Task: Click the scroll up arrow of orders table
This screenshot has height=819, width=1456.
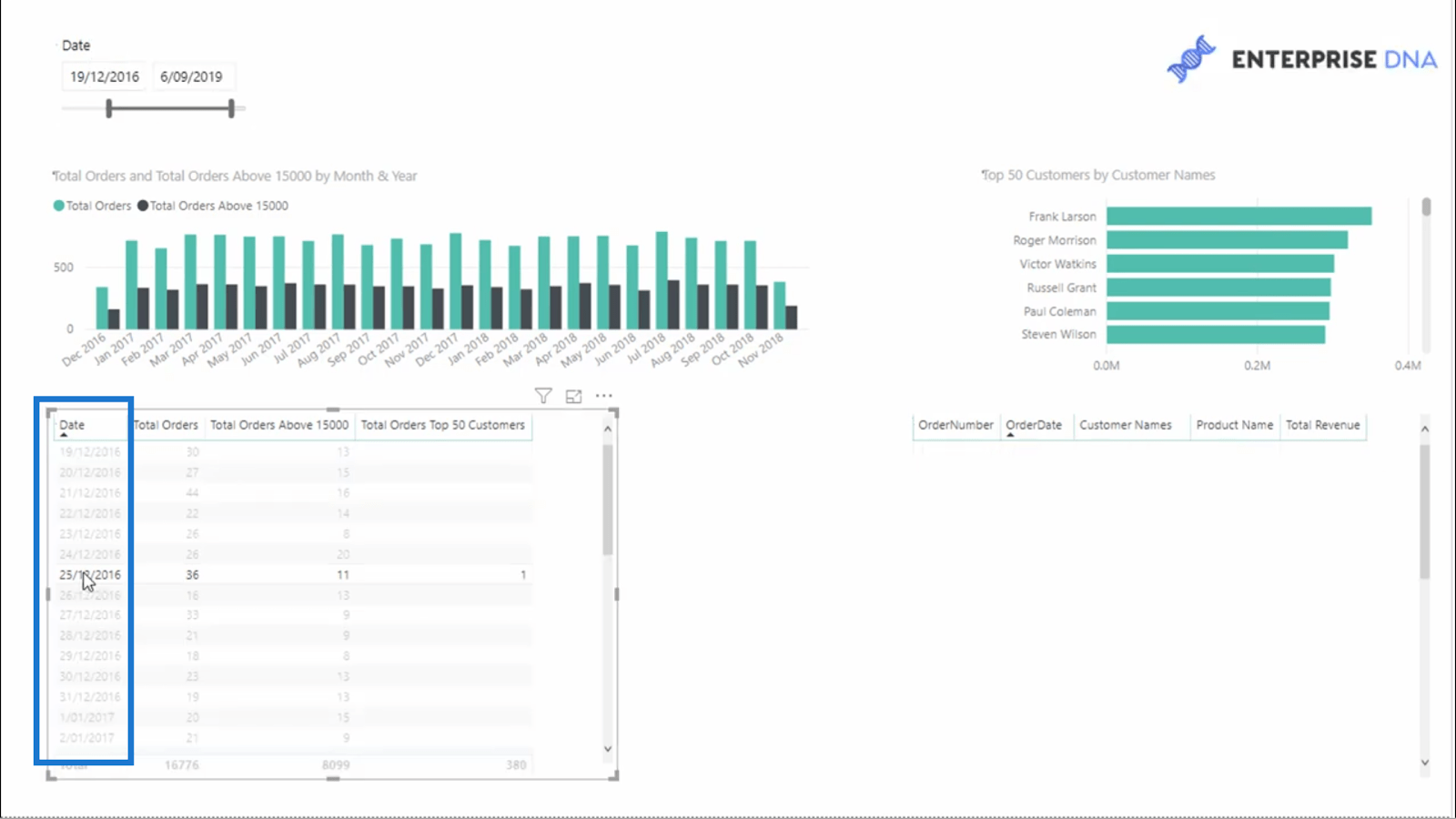Action: [608, 428]
